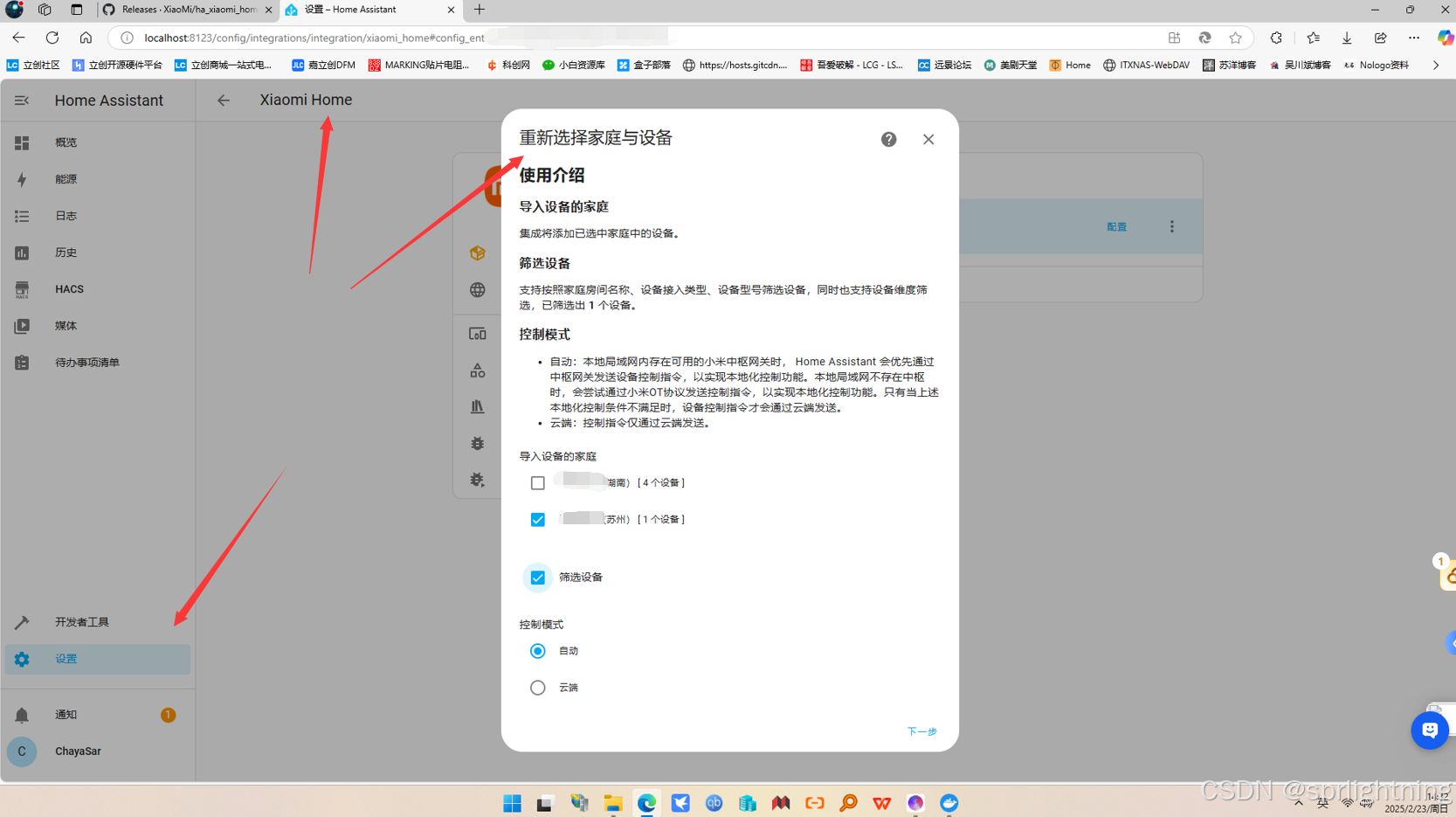Open 日志 in the sidebar
This screenshot has height=817, width=1456.
pyautogui.click(x=97, y=216)
